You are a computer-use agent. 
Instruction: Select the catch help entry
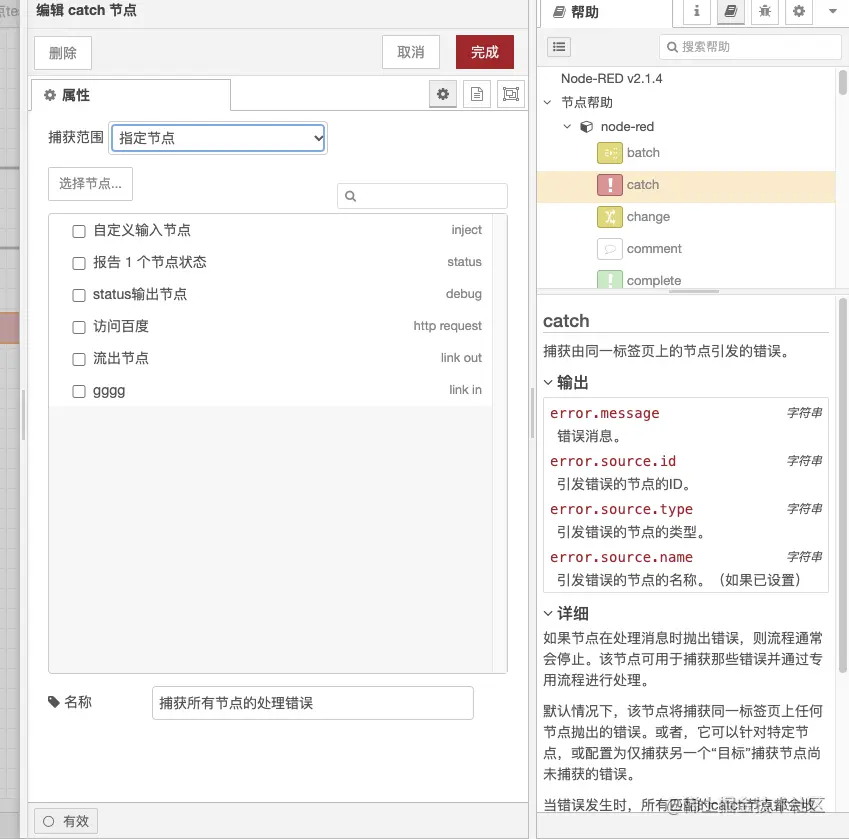point(686,185)
